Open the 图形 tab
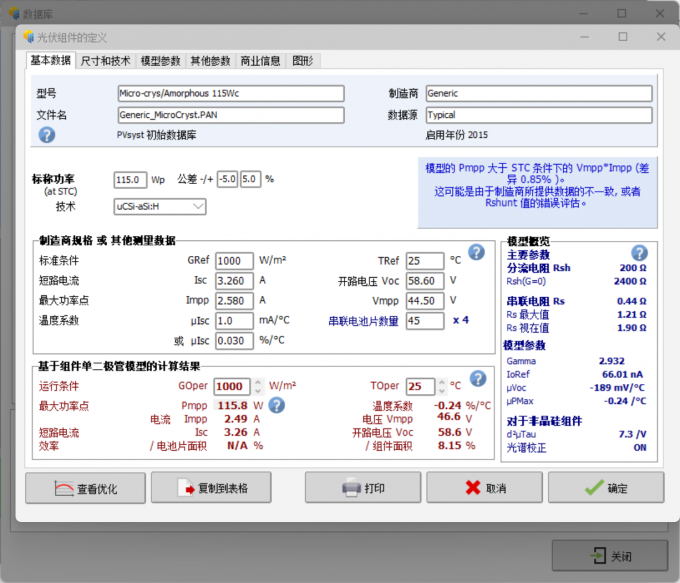Viewport: 680px width, 583px height. click(x=303, y=61)
